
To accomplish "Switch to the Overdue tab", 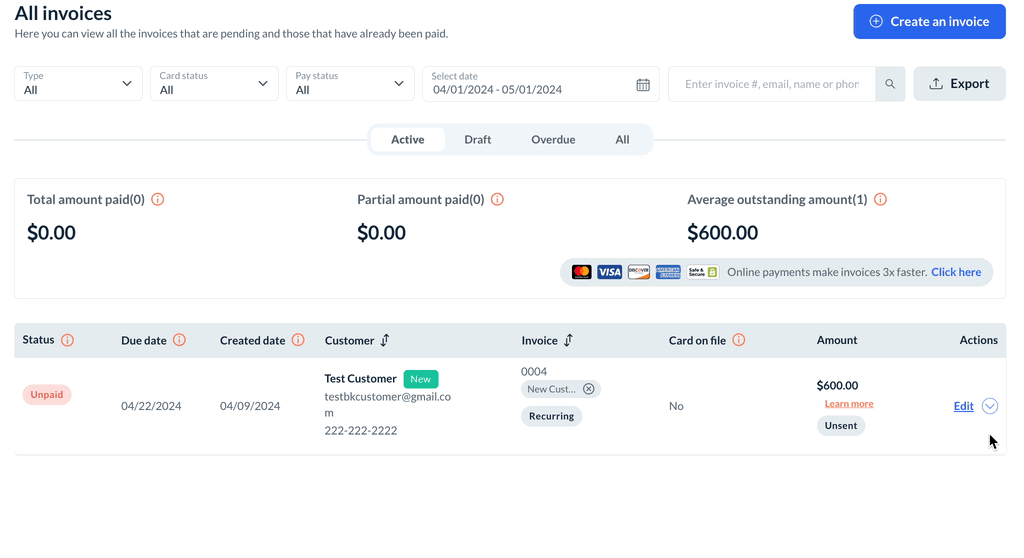I will (553, 140).
